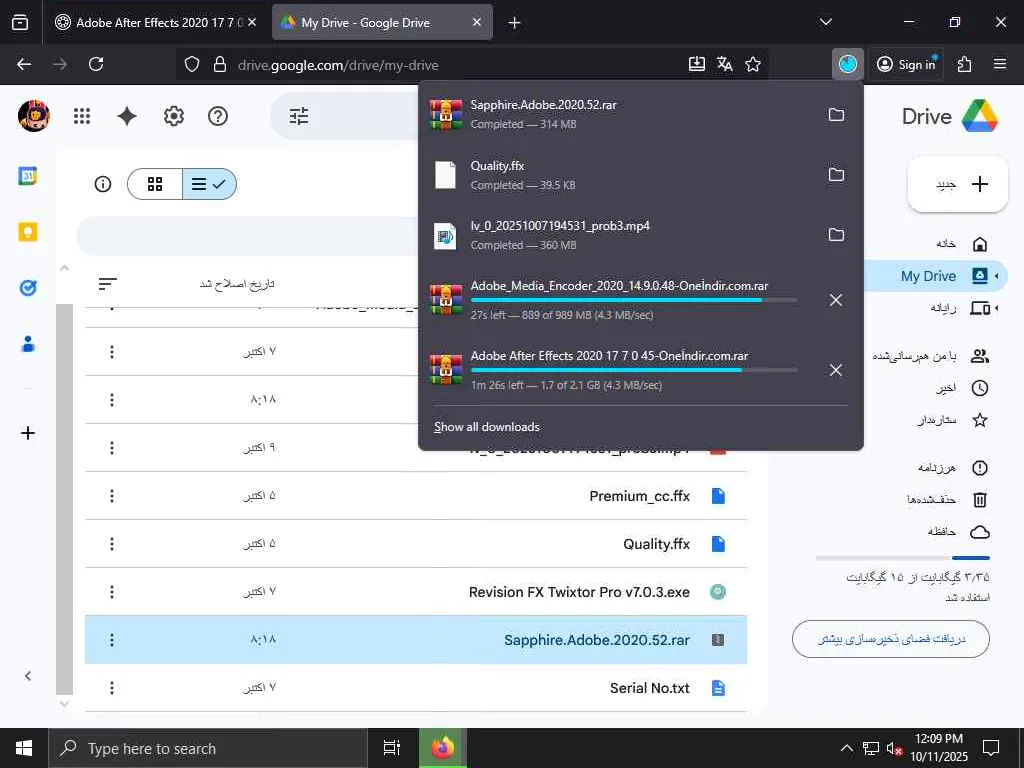Cancel the Adobe After Effects 2020 download
1024x768 pixels.
836,370
